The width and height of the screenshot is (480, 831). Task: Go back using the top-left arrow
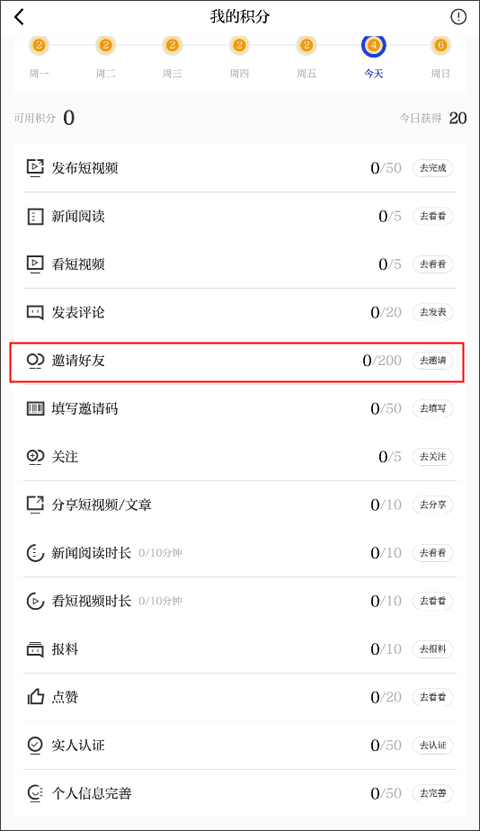pyautogui.click(x=19, y=17)
